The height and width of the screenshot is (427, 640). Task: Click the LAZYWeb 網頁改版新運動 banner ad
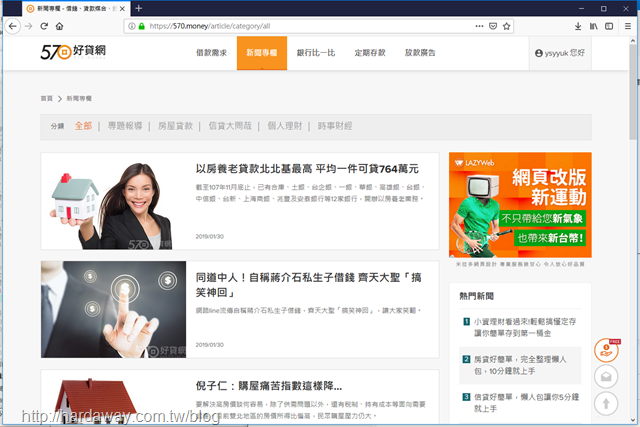520,205
